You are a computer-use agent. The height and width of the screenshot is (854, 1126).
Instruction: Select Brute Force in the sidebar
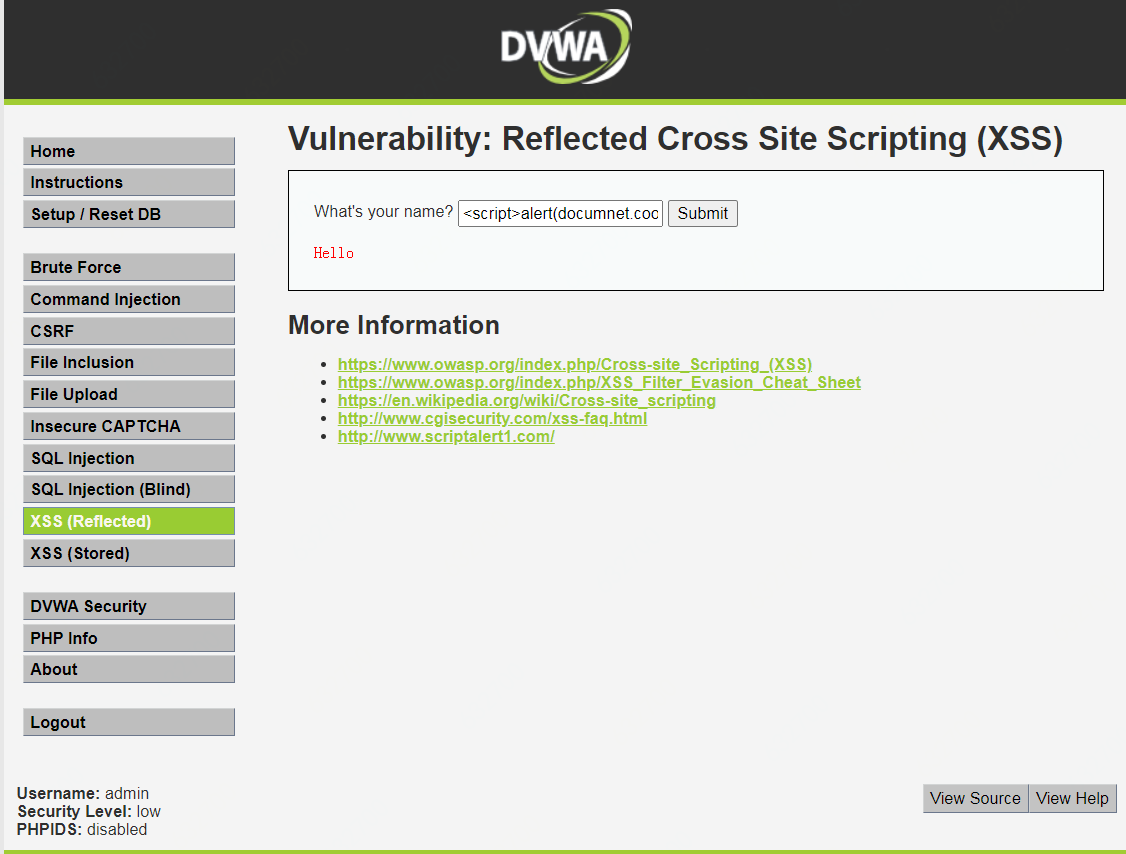tap(129, 267)
